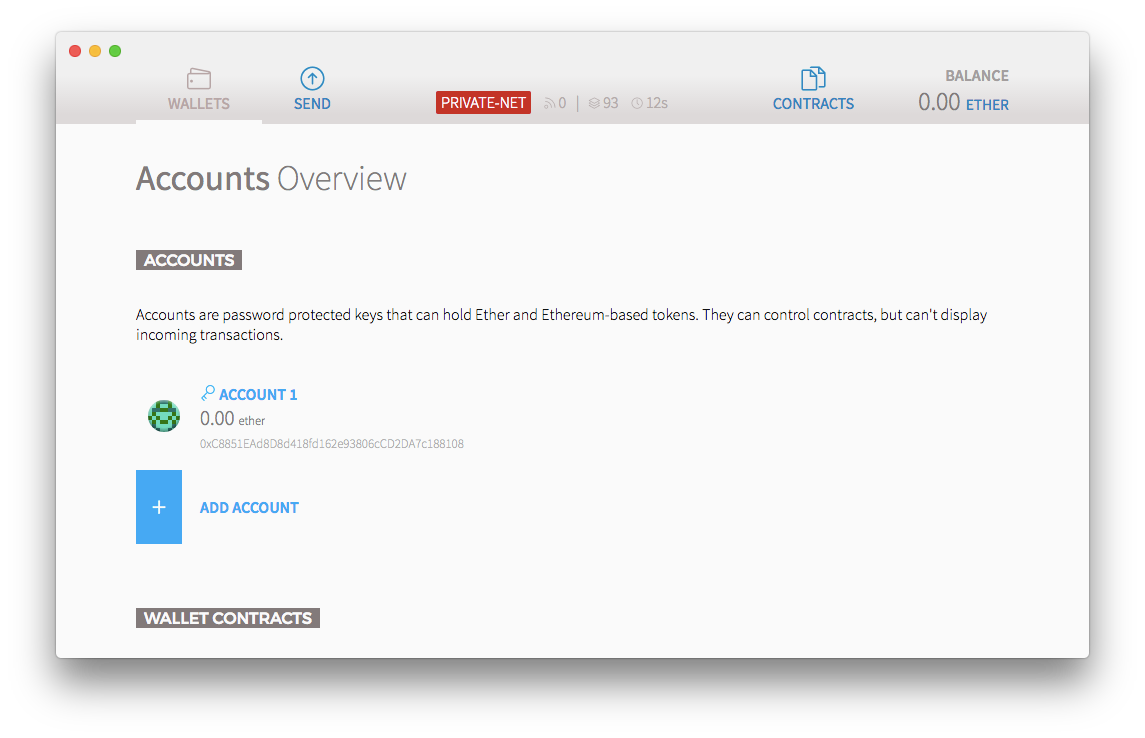
Task: Click the key icon beside ACCOUNT 1
Action: (x=207, y=393)
